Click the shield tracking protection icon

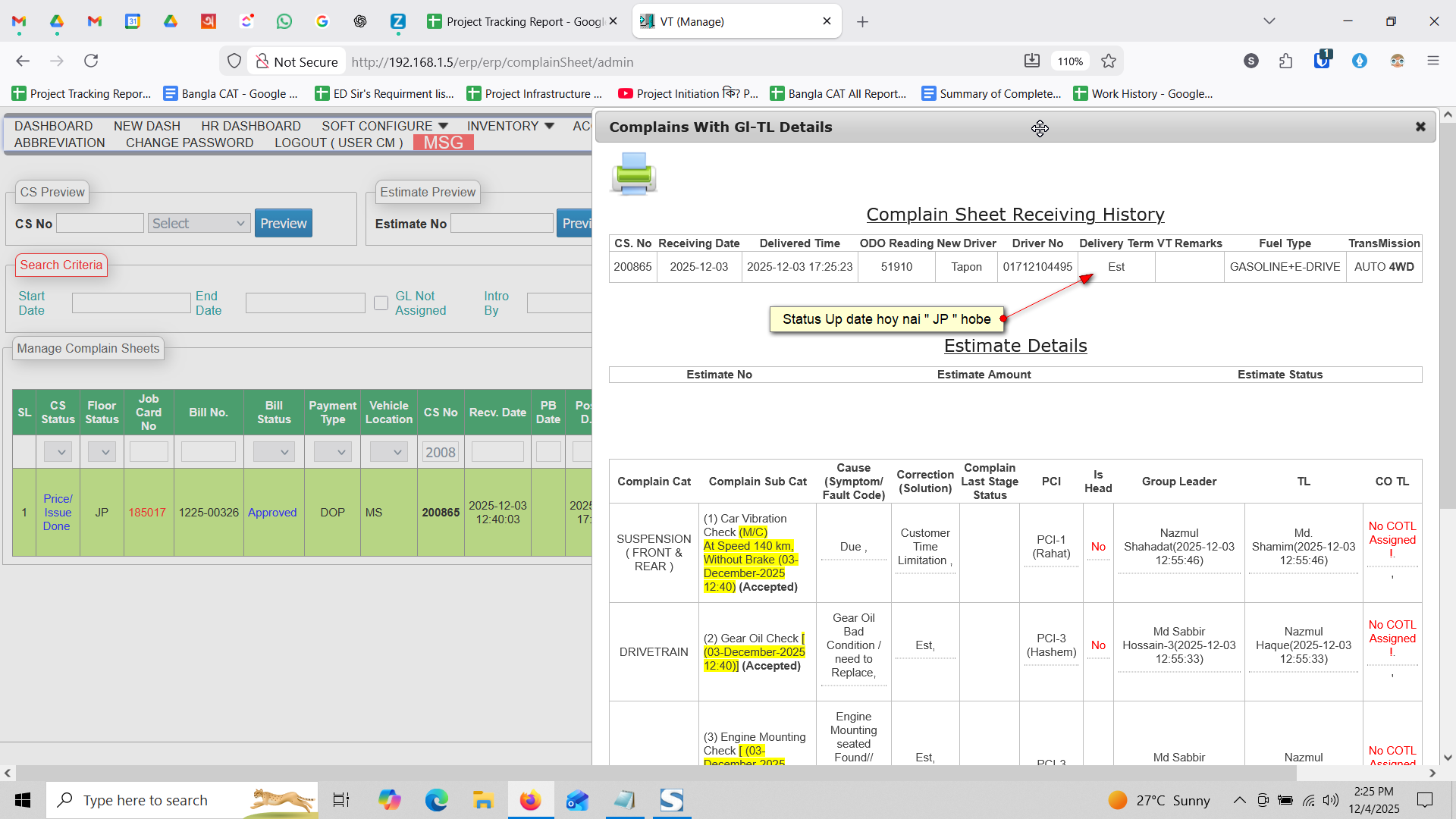(x=234, y=61)
